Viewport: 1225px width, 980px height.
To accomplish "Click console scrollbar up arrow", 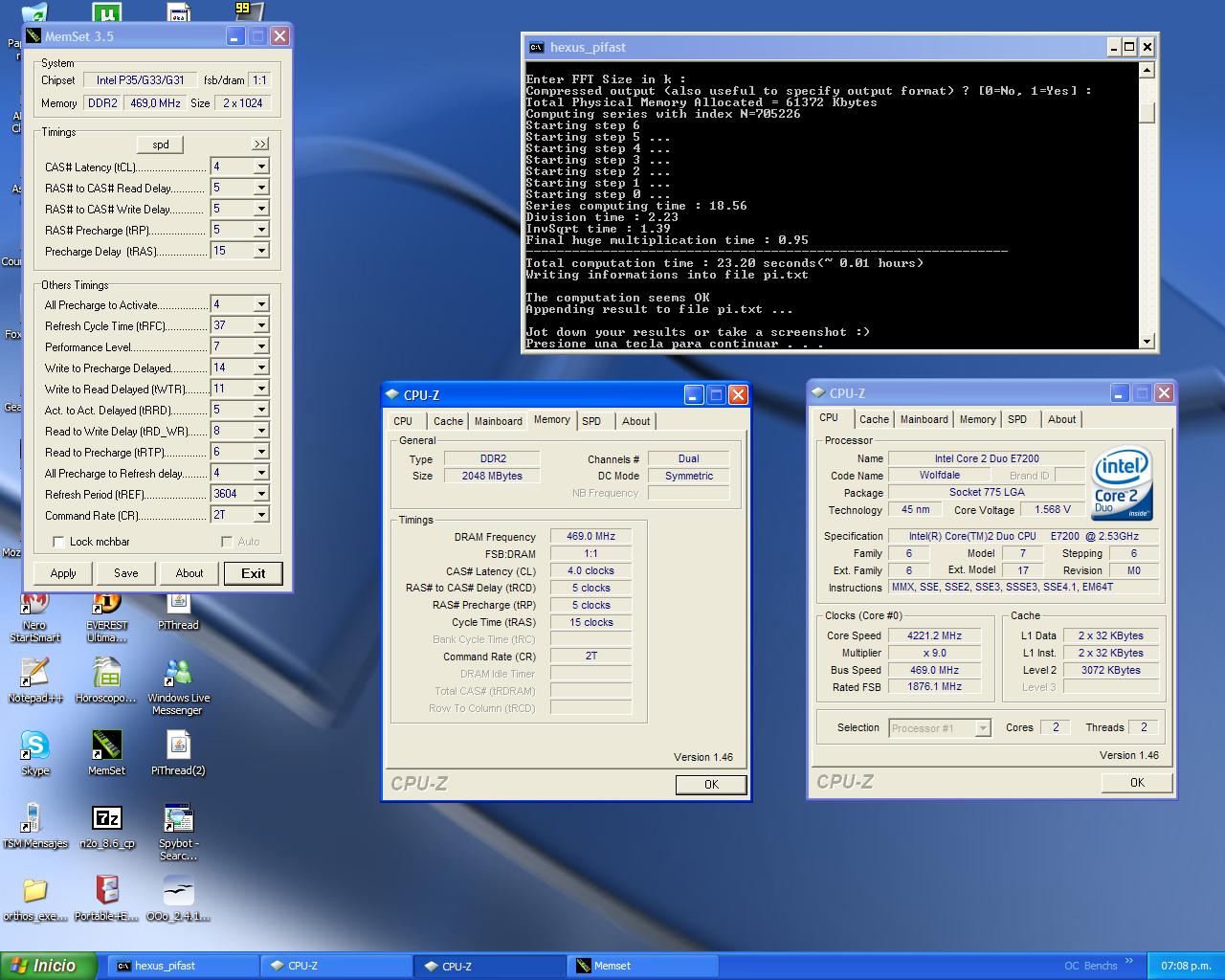I will (1147, 71).
